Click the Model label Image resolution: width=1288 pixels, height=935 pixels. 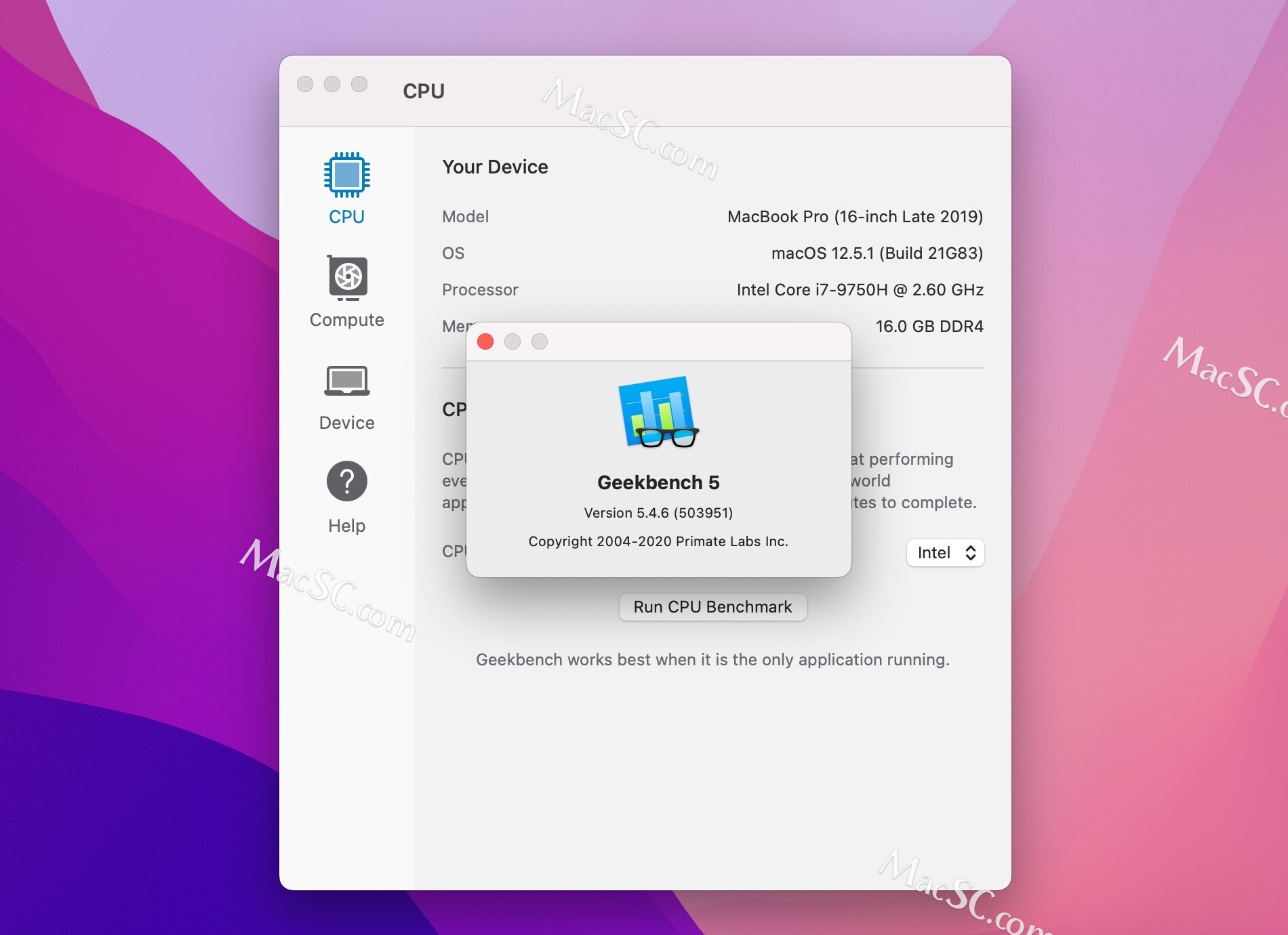coord(465,217)
